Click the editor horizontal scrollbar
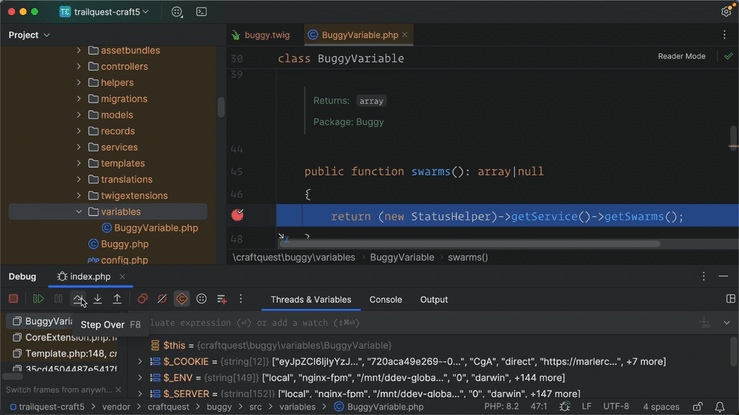The width and height of the screenshot is (739, 415). (x=470, y=242)
